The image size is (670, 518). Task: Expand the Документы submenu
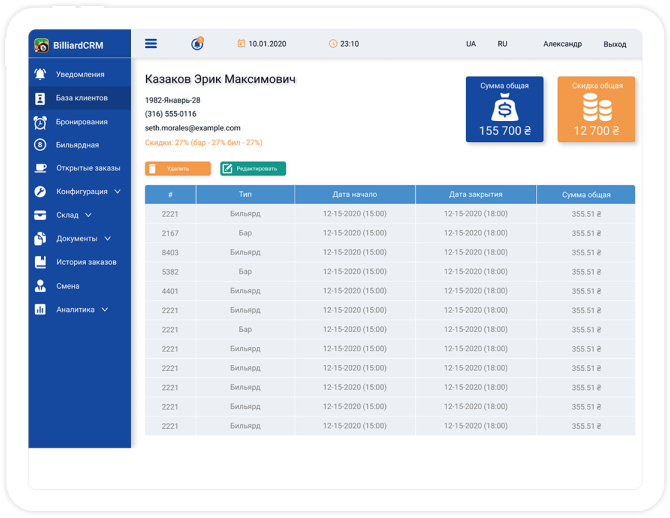point(107,239)
